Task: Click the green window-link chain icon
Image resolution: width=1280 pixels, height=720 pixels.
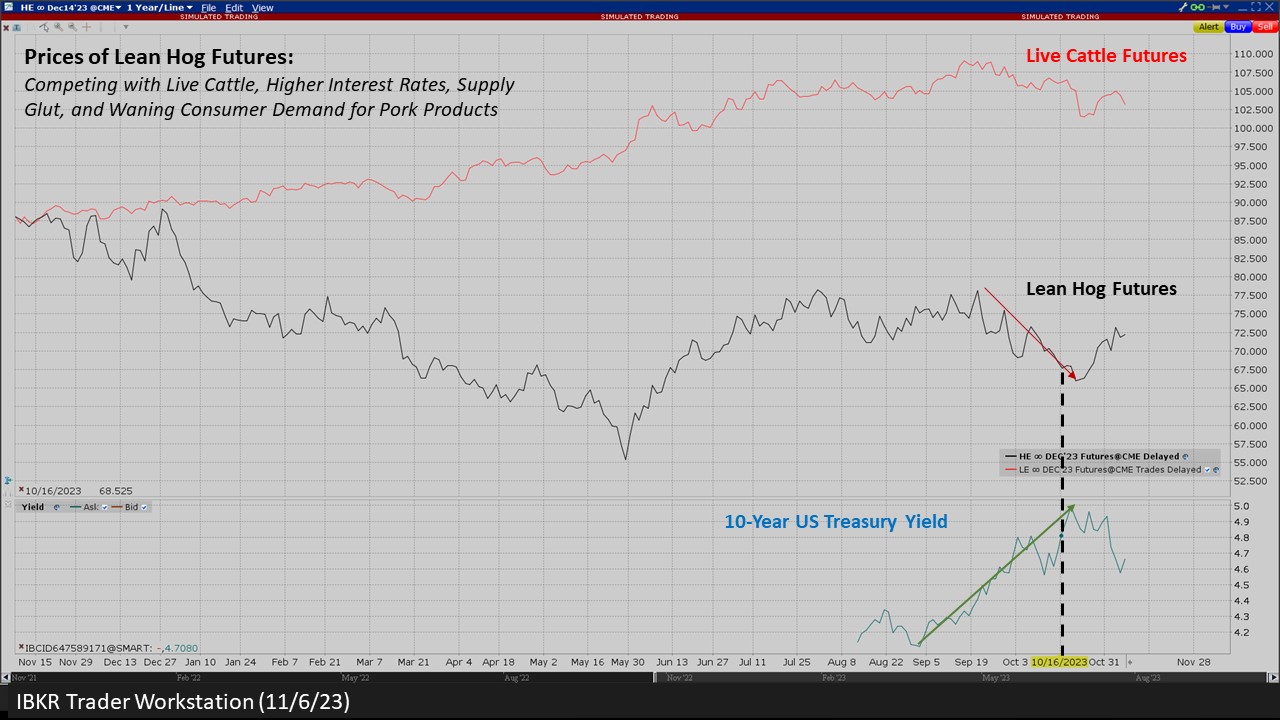Action: [1197, 7]
